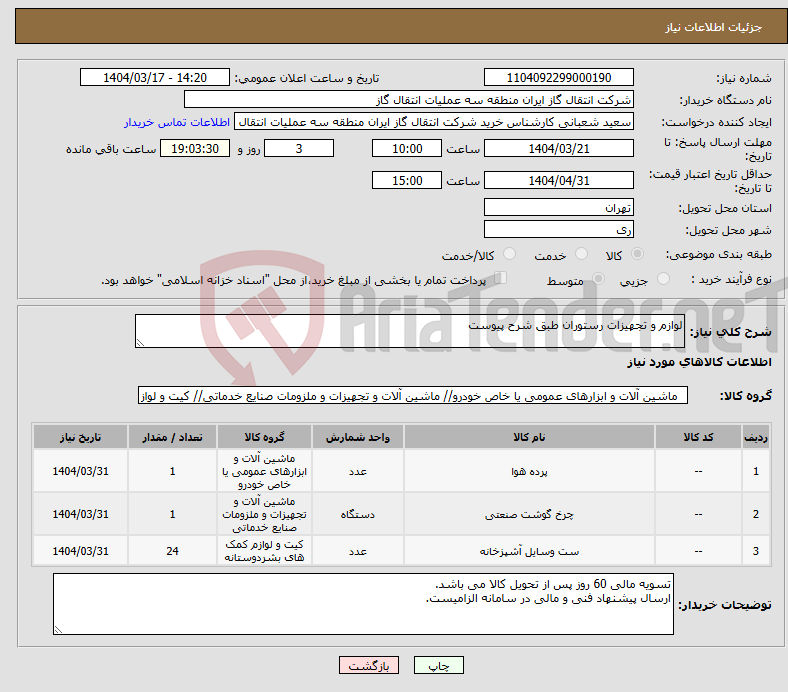This screenshot has width=788, height=692.
Task: Select the جزیی purchase type radio
Action: coord(663,278)
